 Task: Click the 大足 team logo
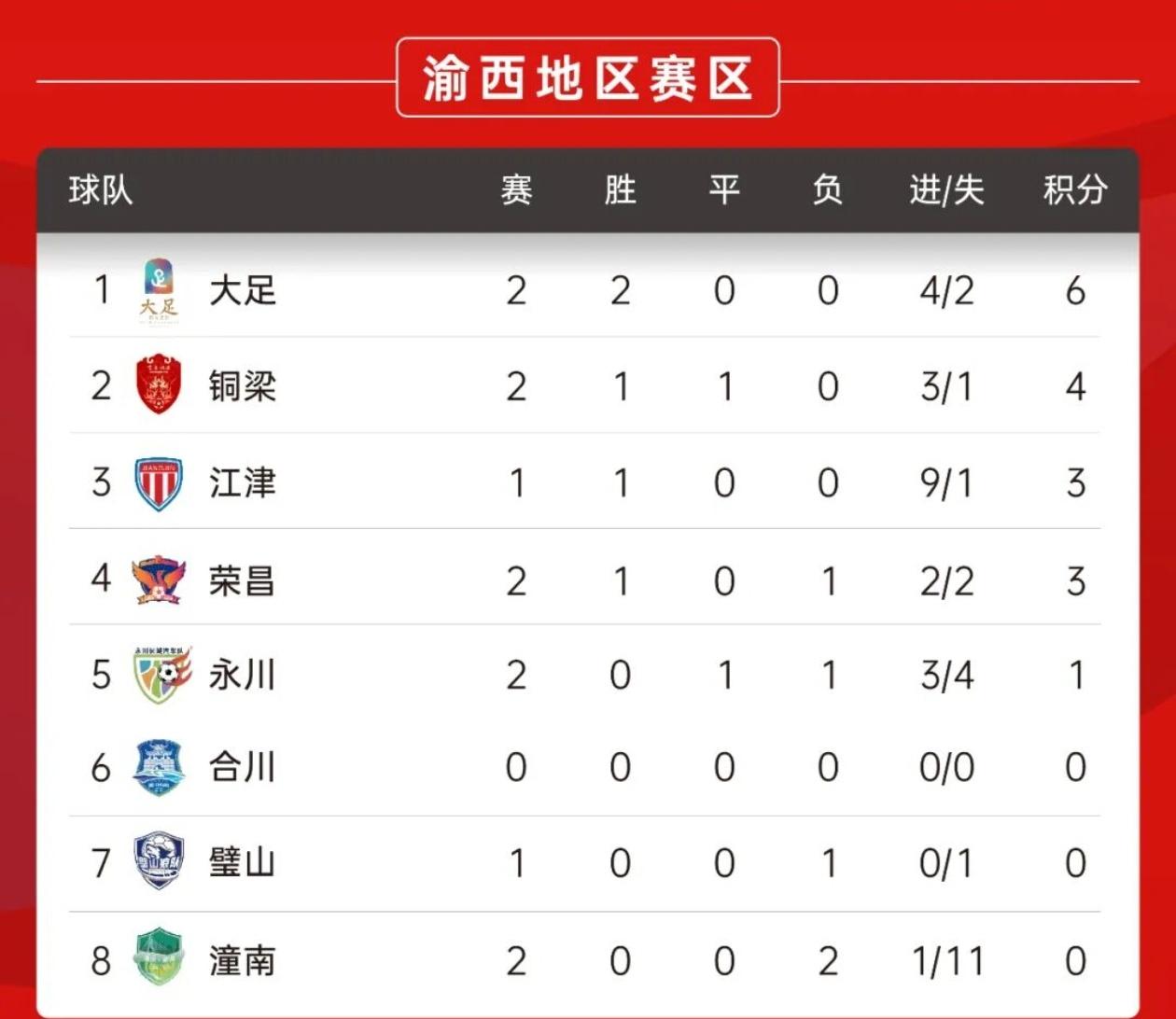coord(158,292)
